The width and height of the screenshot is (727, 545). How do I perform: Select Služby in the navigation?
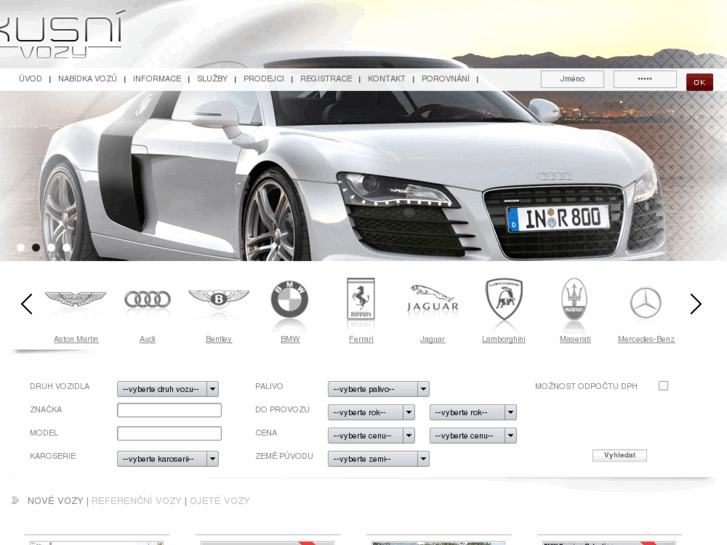pyautogui.click(x=212, y=79)
